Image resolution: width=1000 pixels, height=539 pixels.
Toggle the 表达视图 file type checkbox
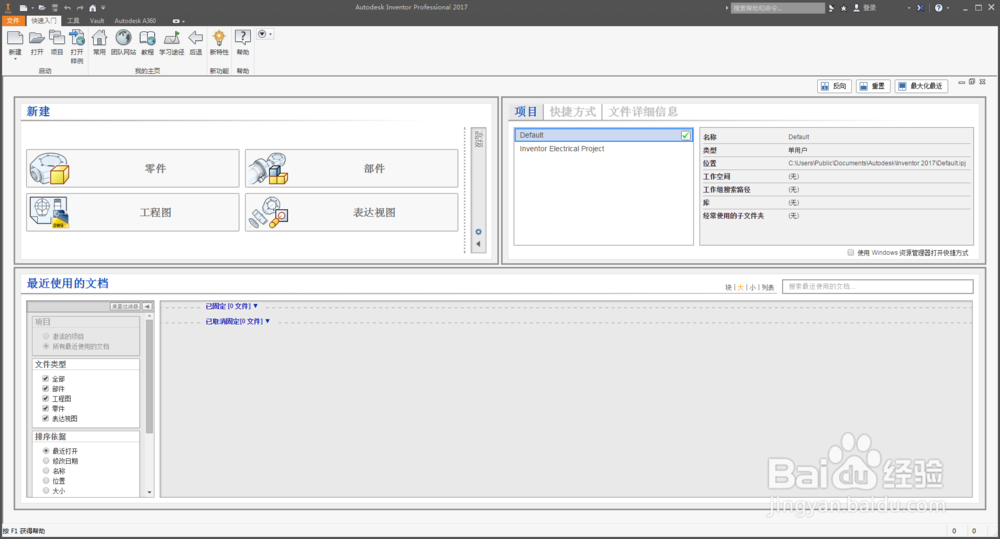pyautogui.click(x=45, y=418)
